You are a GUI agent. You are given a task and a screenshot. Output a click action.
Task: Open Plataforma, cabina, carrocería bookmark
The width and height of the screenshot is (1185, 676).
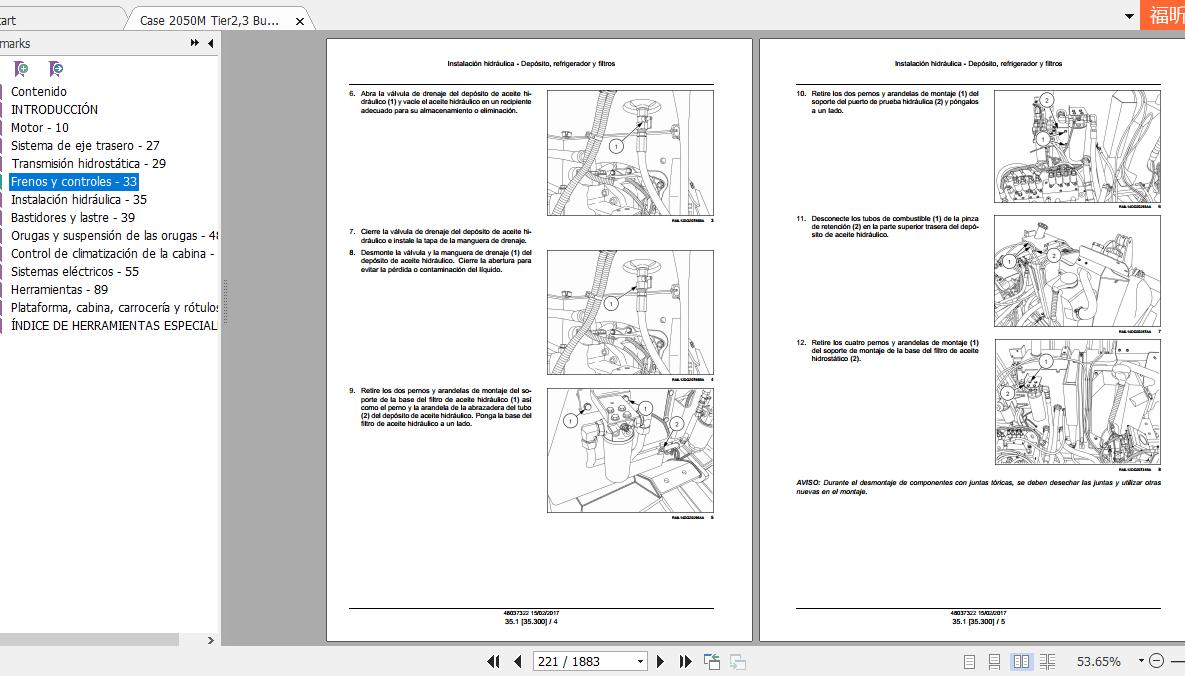[x=114, y=308]
